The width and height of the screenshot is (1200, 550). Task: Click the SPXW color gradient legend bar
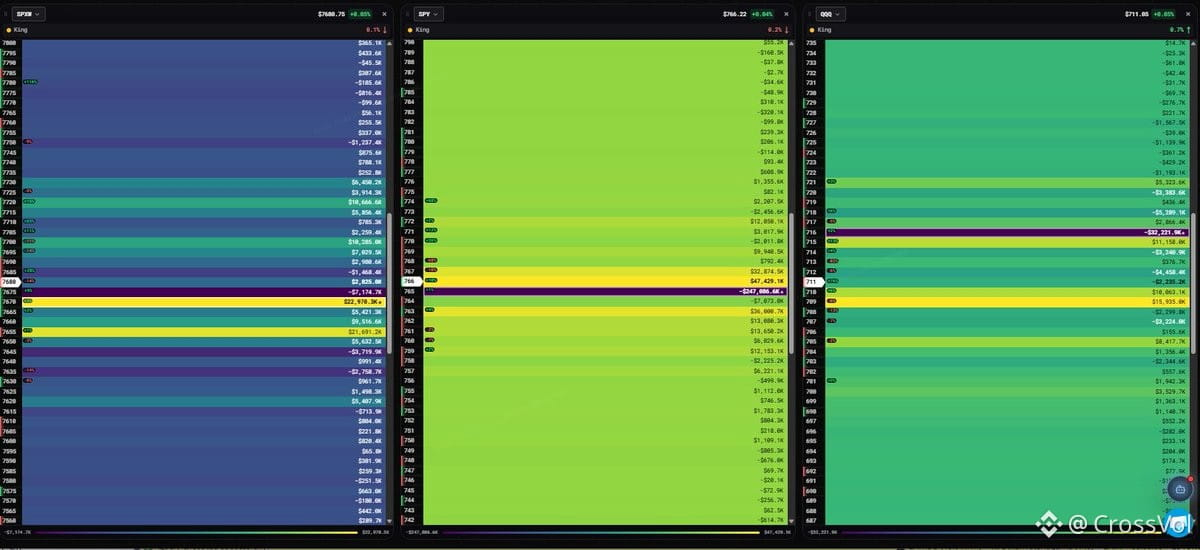coord(196,531)
